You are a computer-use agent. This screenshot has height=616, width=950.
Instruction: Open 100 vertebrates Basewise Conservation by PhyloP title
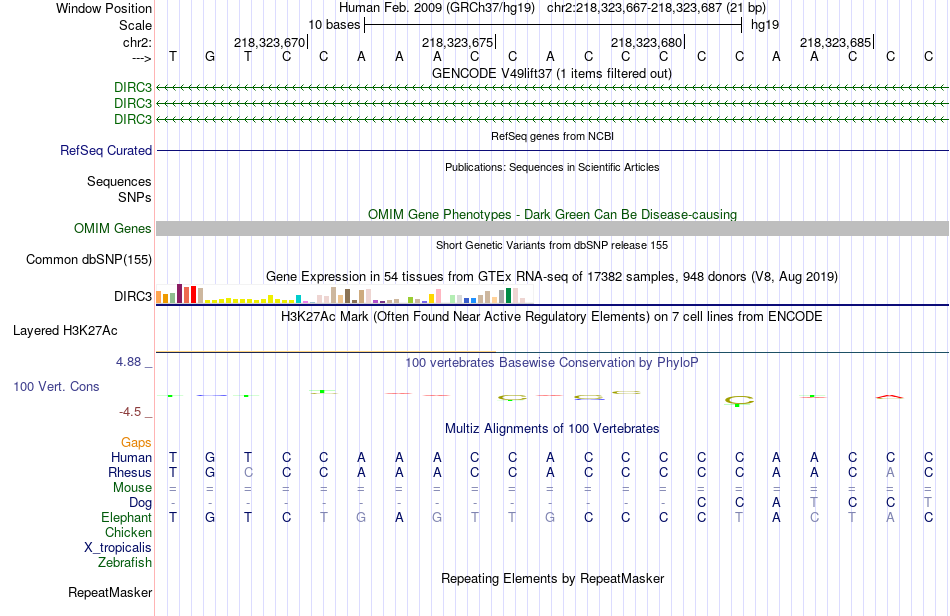click(552, 362)
